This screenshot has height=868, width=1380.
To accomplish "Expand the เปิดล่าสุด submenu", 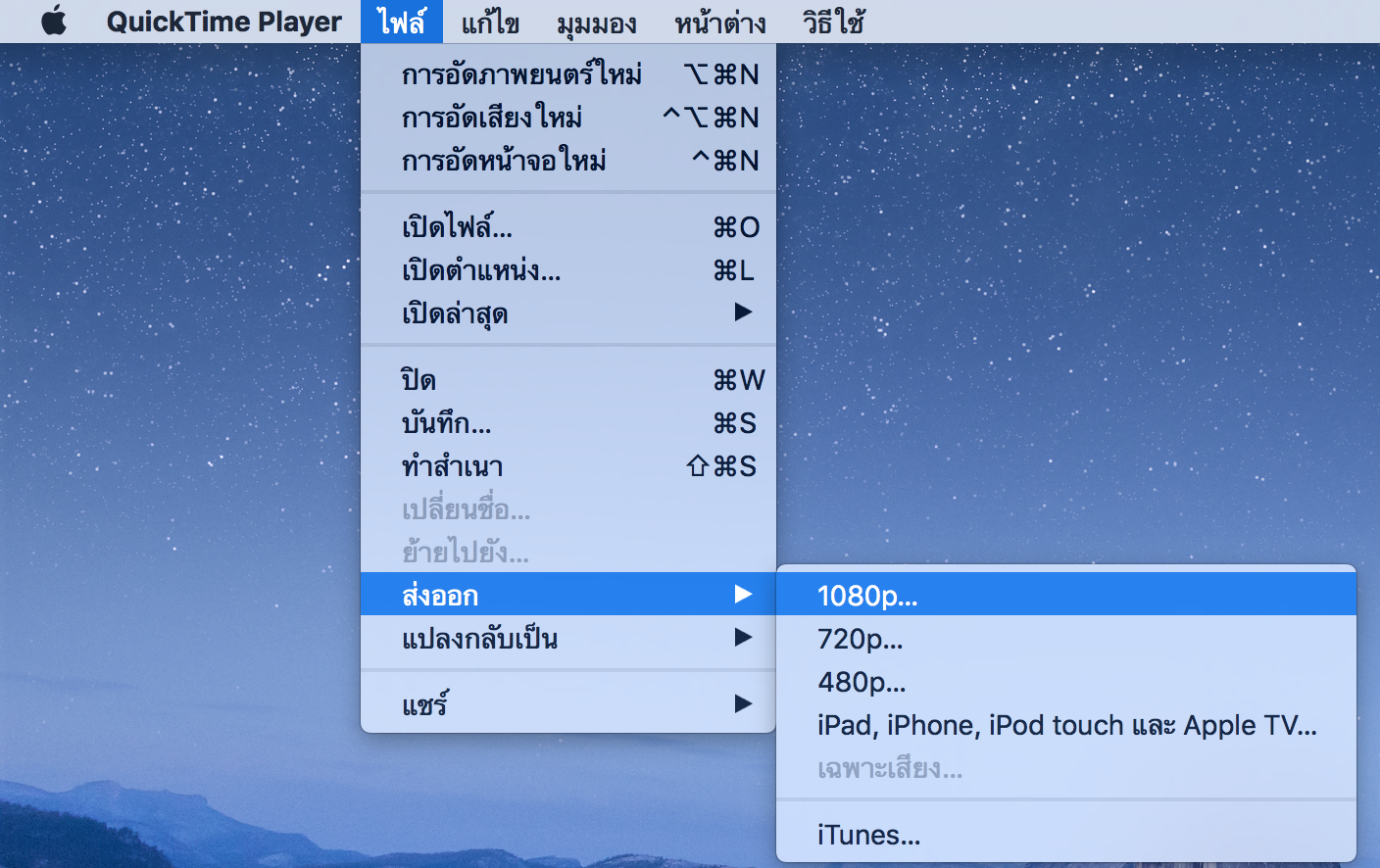I will click(x=568, y=313).
